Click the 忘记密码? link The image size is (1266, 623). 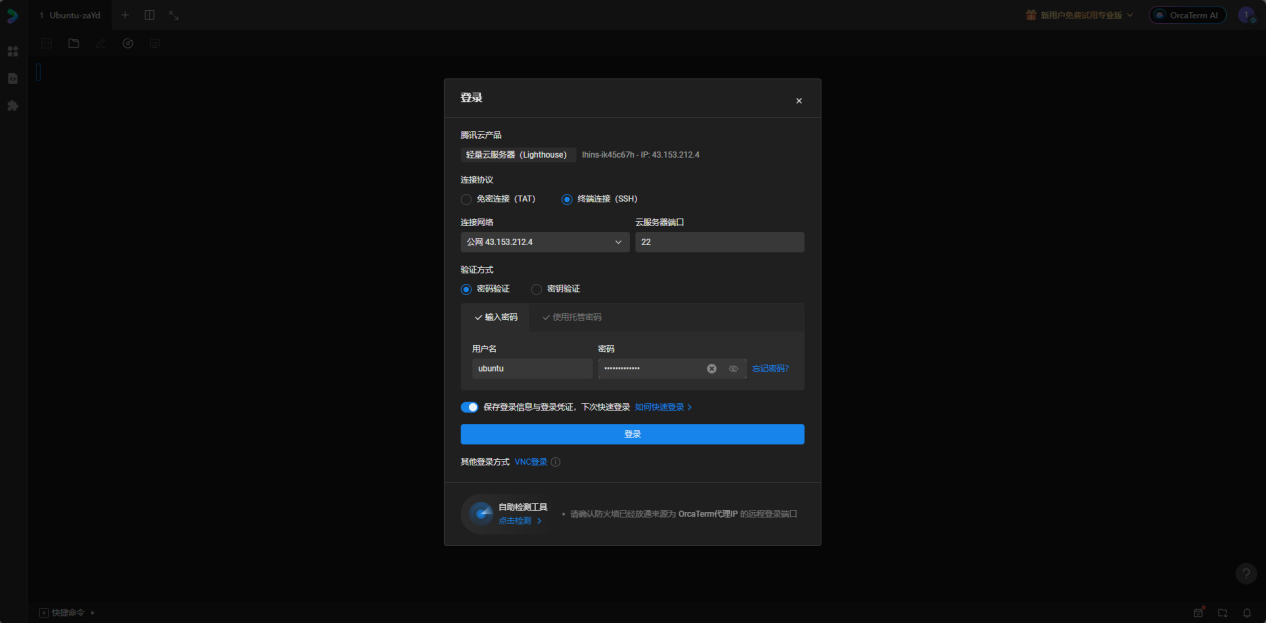[770, 369]
